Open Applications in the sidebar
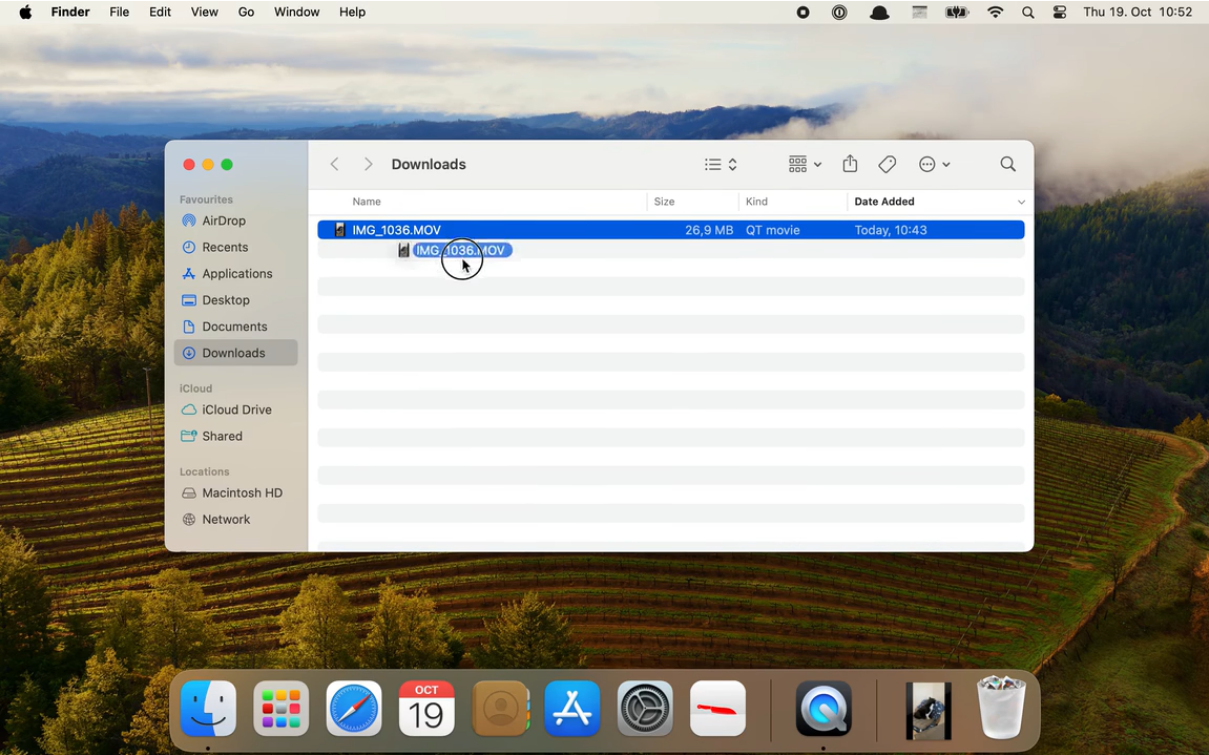The image size is (1209, 755). tap(237, 274)
